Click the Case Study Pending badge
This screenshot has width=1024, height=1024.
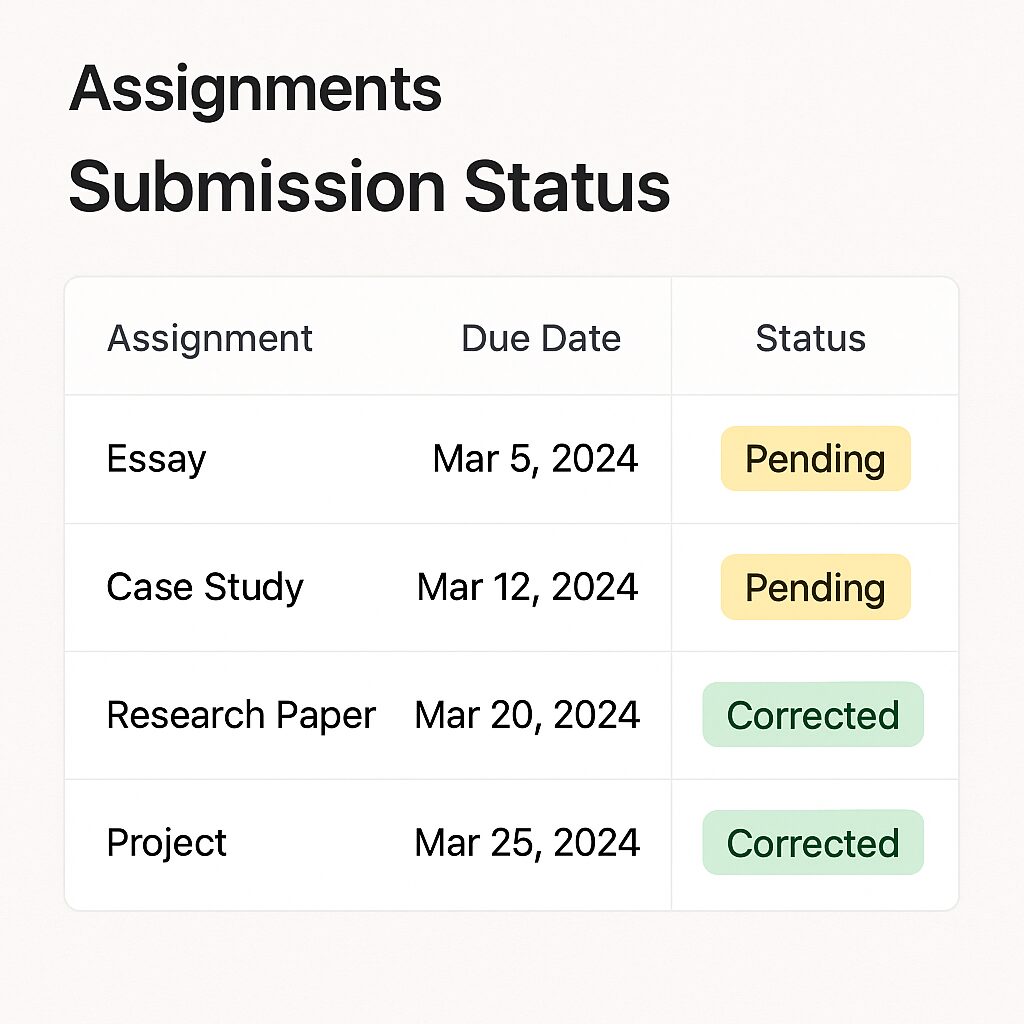(816, 587)
